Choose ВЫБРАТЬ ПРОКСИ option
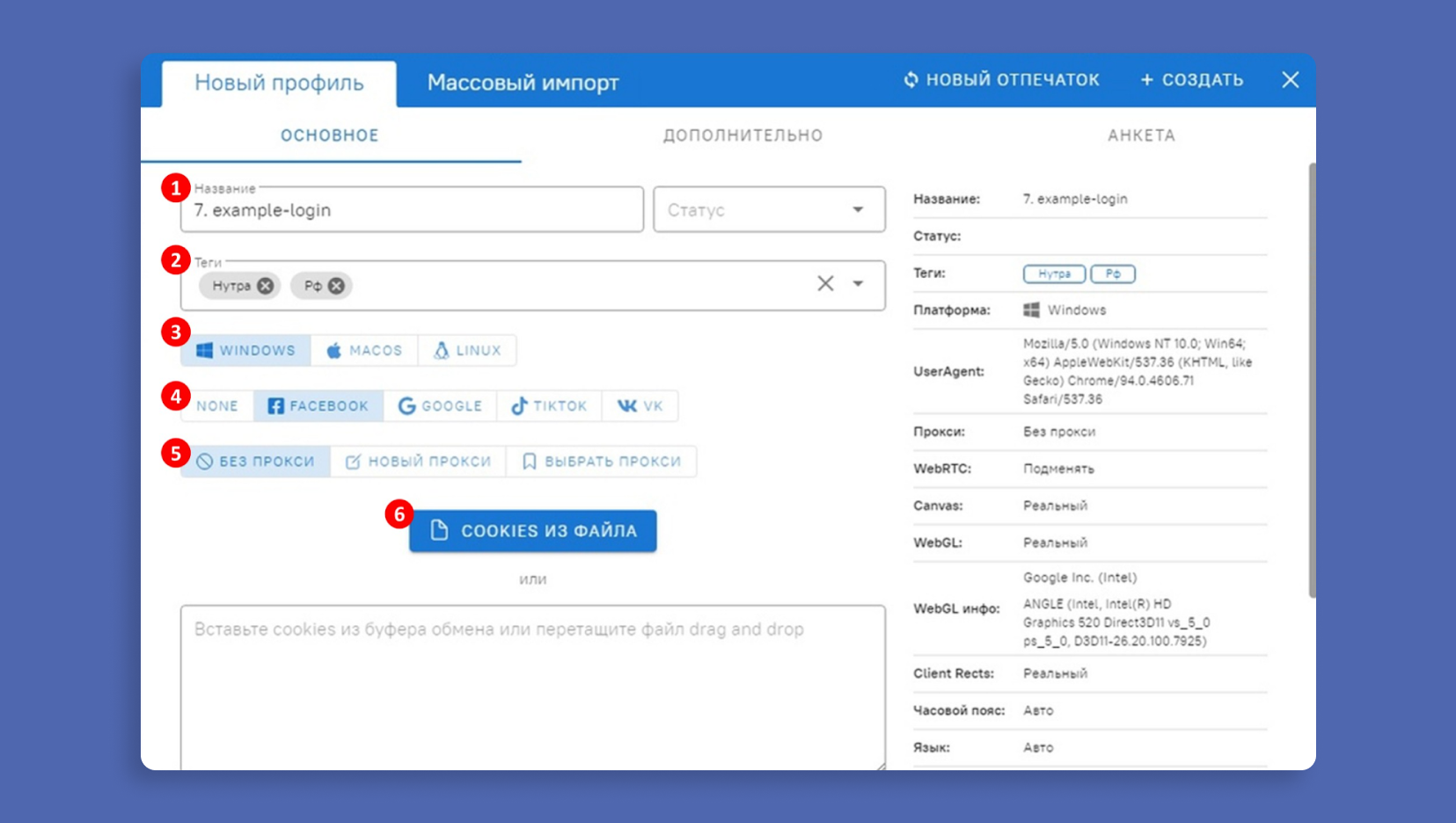 [602, 462]
